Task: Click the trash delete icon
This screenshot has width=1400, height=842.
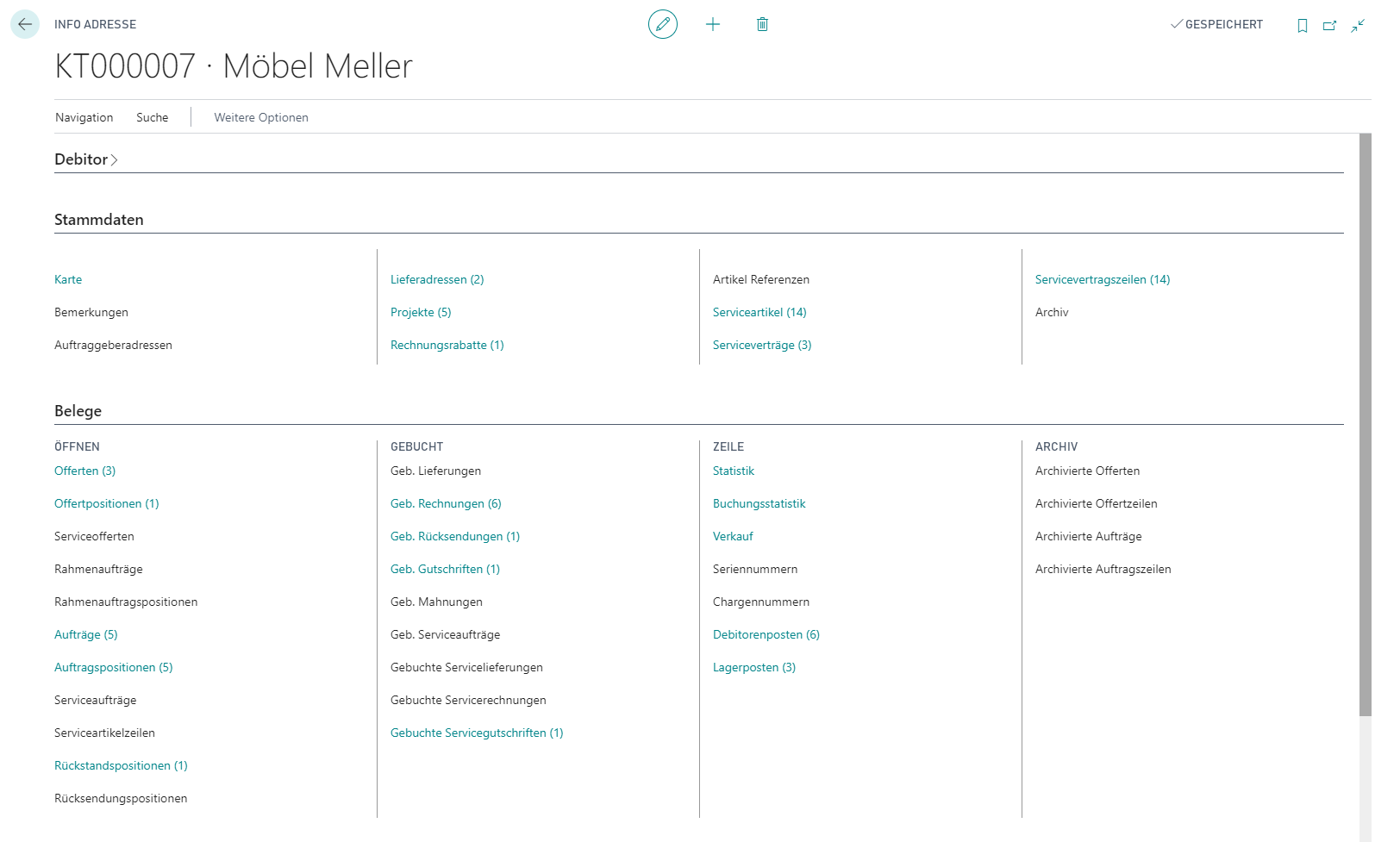Action: pyautogui.click(x=762, y=24)
